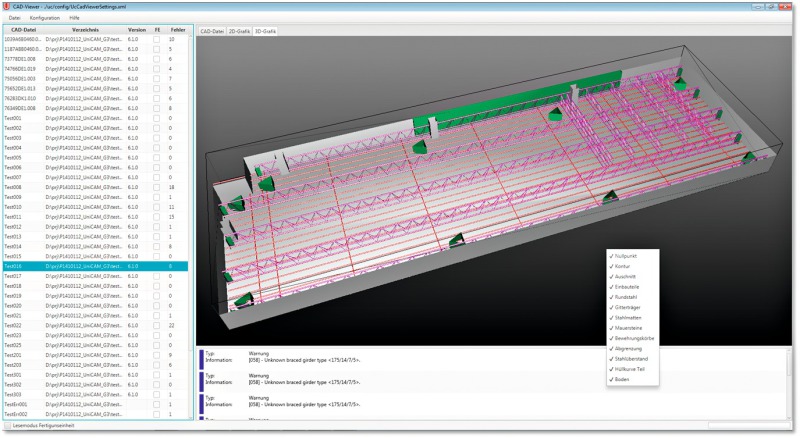800x438 pixels.
Task: Toggle Nullpunkt visibility in context menu
Action: pyautogui.click(x=633, y=256)
